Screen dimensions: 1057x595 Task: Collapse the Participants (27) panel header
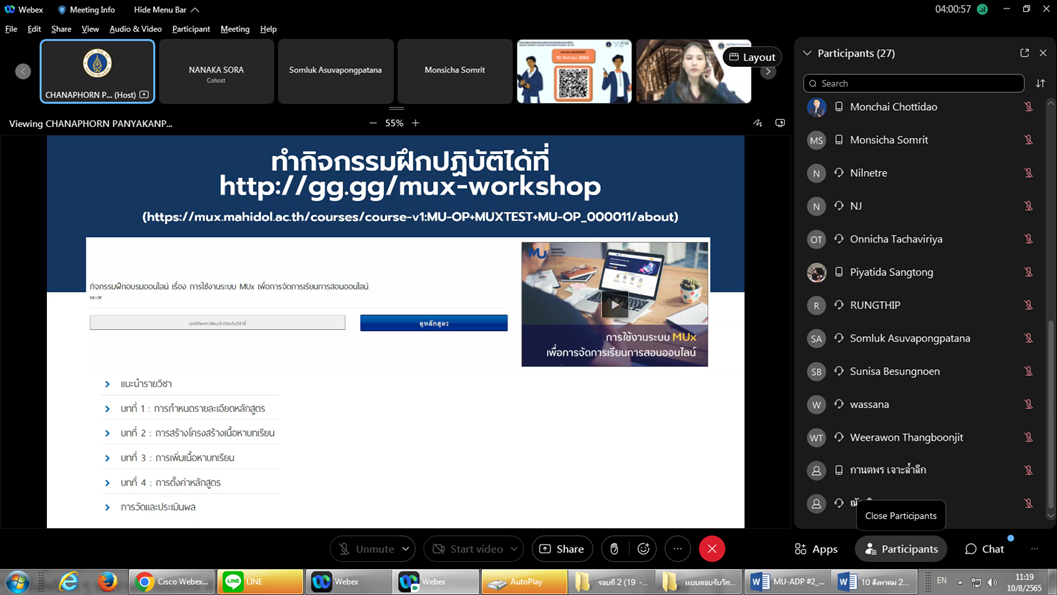808,53
